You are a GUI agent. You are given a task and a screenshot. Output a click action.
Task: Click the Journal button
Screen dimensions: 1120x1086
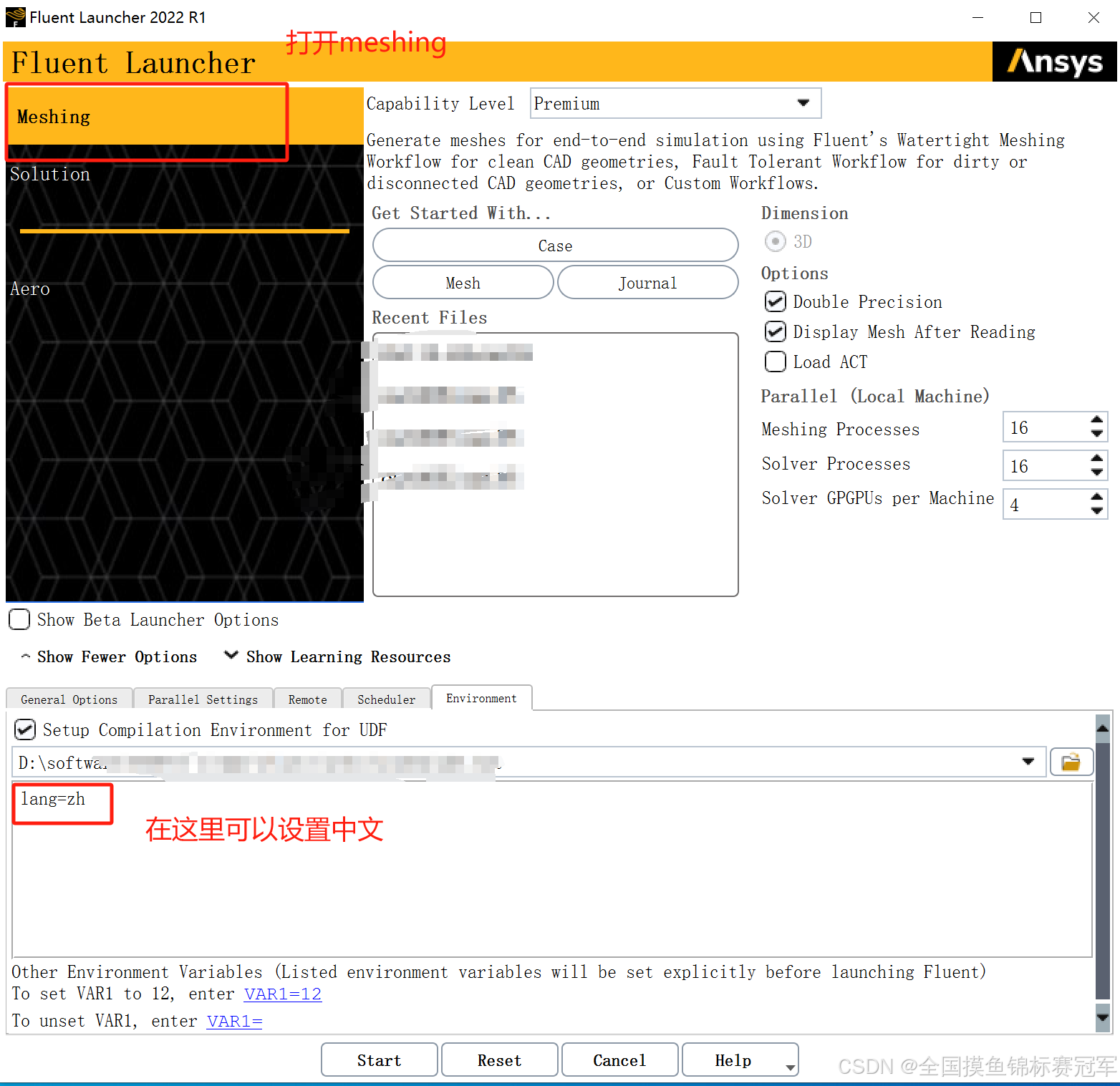click(647, 283)
